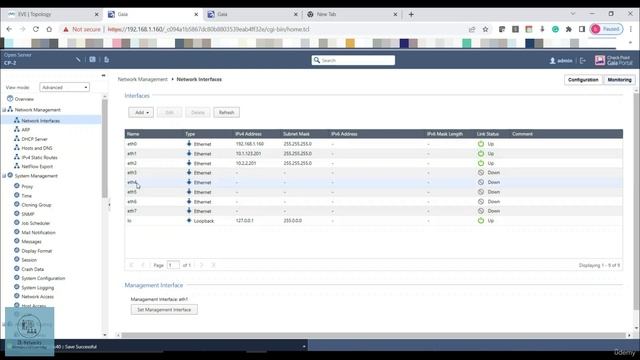The image size is (640, 360).
Task: Select the eth1 interface row
Action: tap(373, 154)
